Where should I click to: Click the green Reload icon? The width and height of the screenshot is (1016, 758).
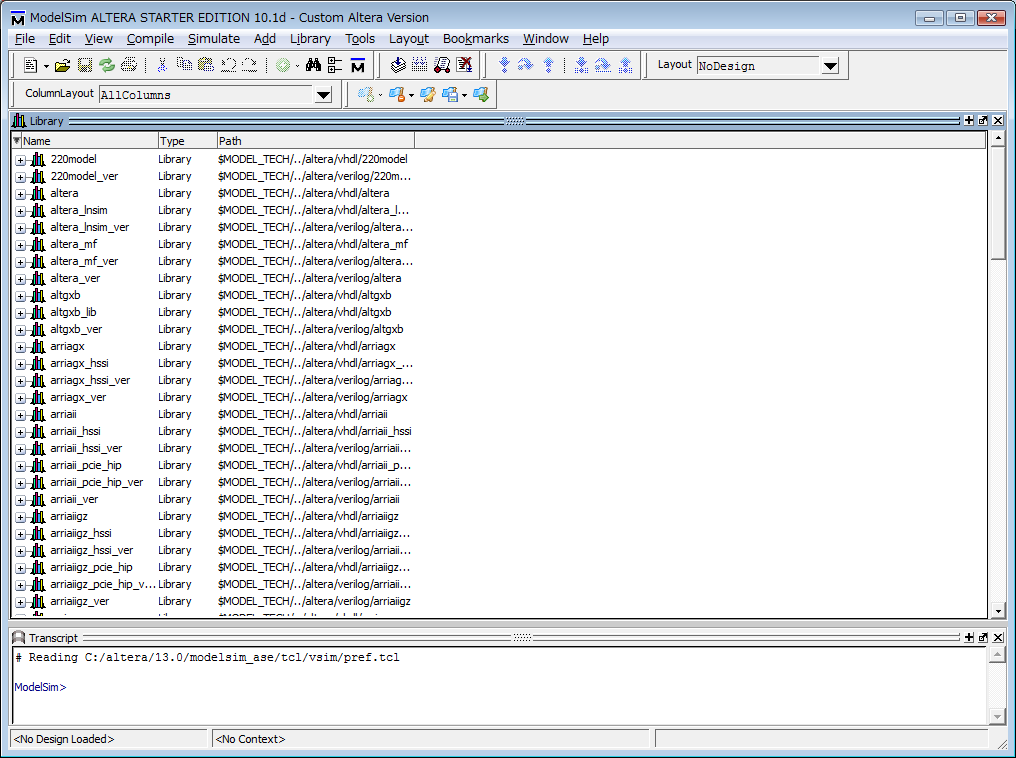(106, 65)
